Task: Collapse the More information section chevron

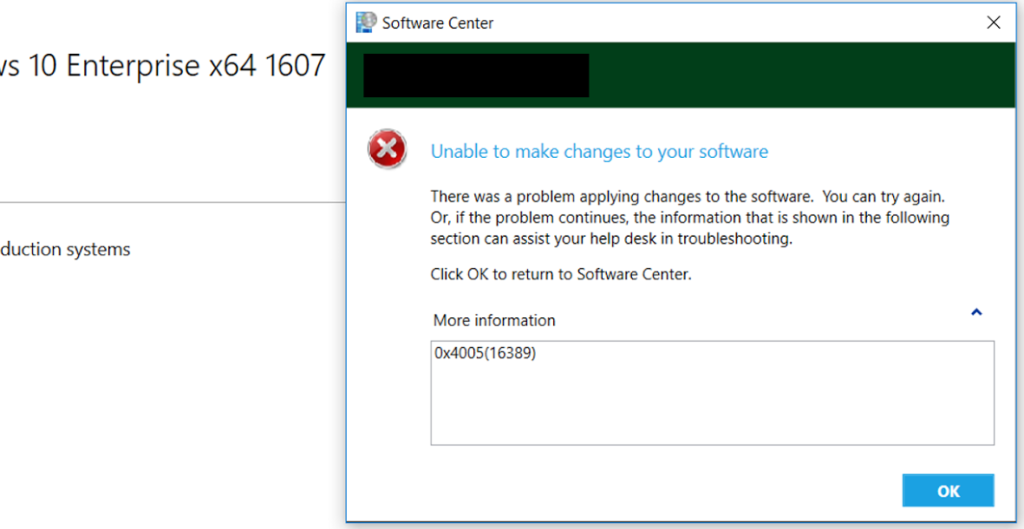Action: (x=976, y=312)
